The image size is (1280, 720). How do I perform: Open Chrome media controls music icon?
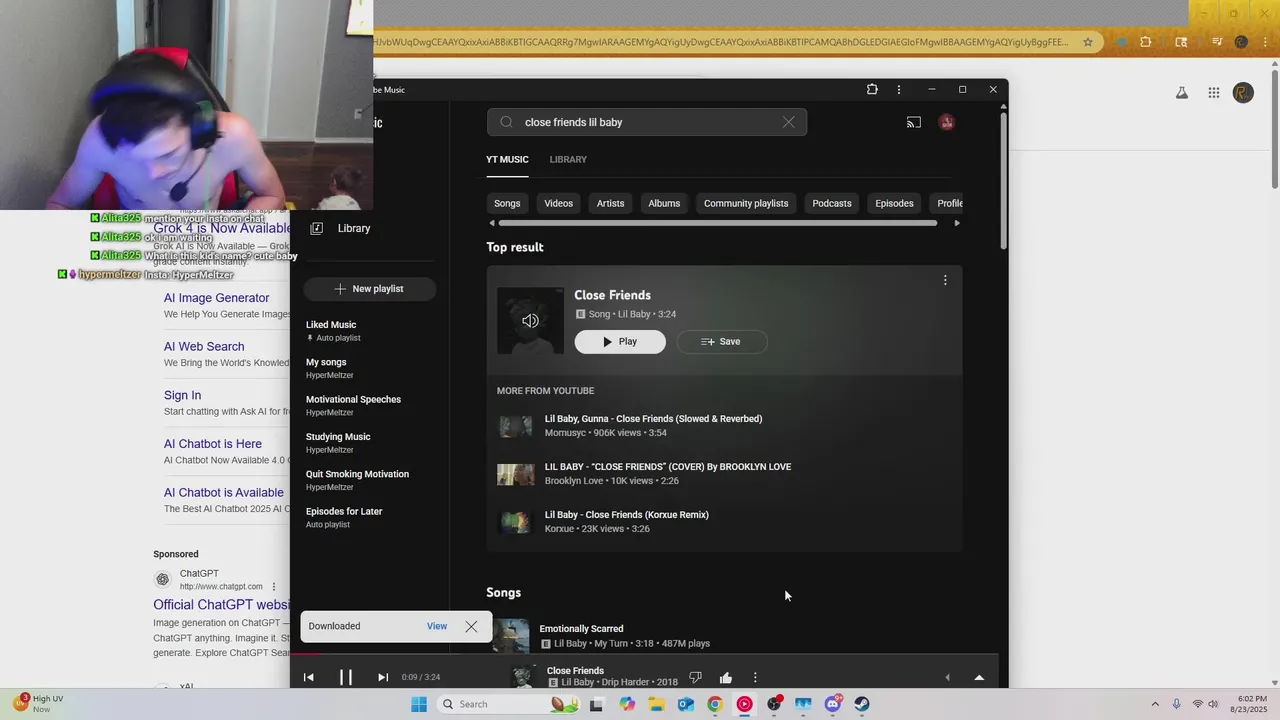pos(1217,42)
